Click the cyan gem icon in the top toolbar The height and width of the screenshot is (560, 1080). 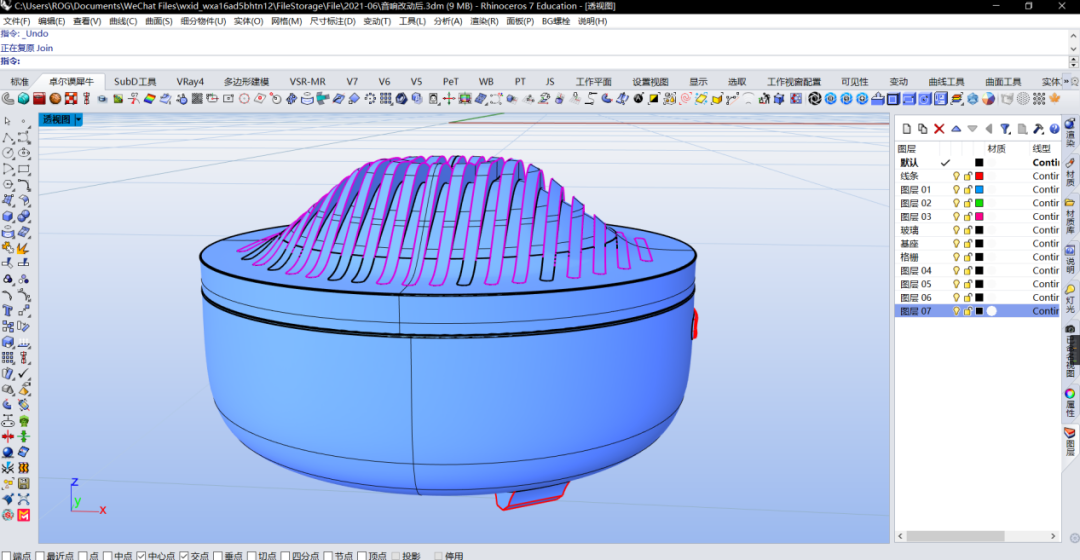pyautogui.click(x=23, y=98)
